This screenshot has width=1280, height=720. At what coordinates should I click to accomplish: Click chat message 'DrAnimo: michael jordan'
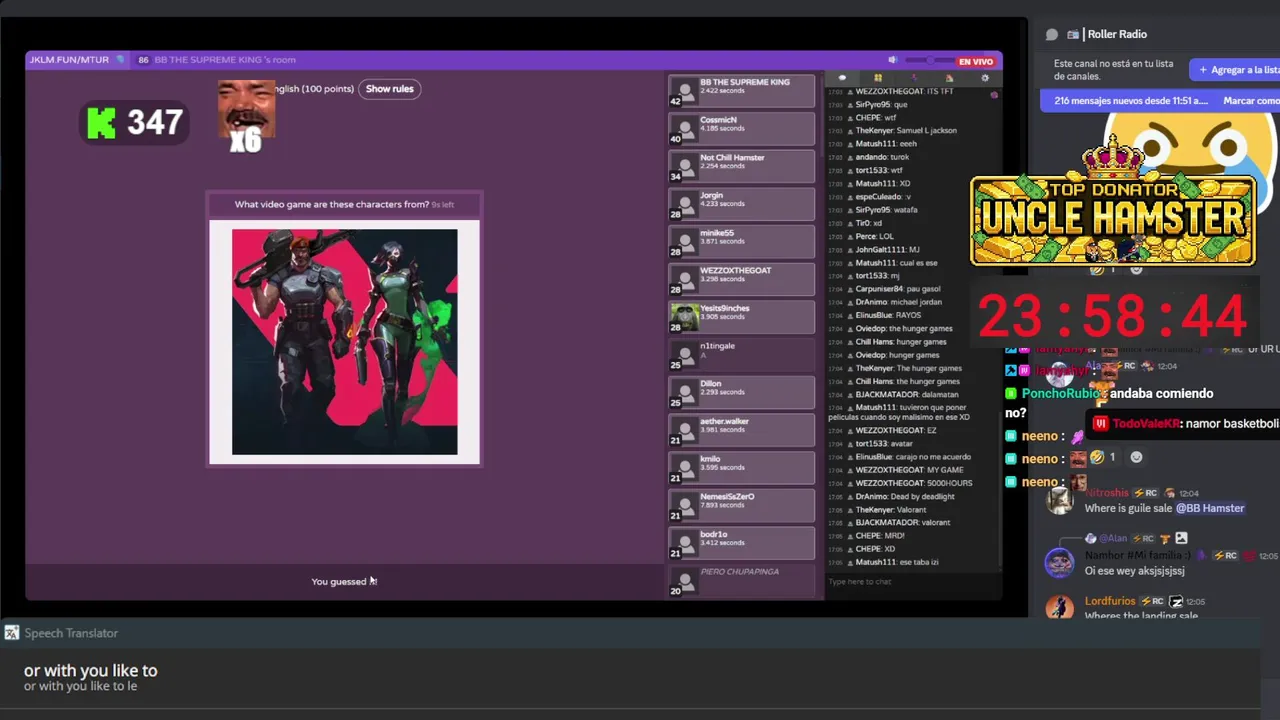[900, 302]
